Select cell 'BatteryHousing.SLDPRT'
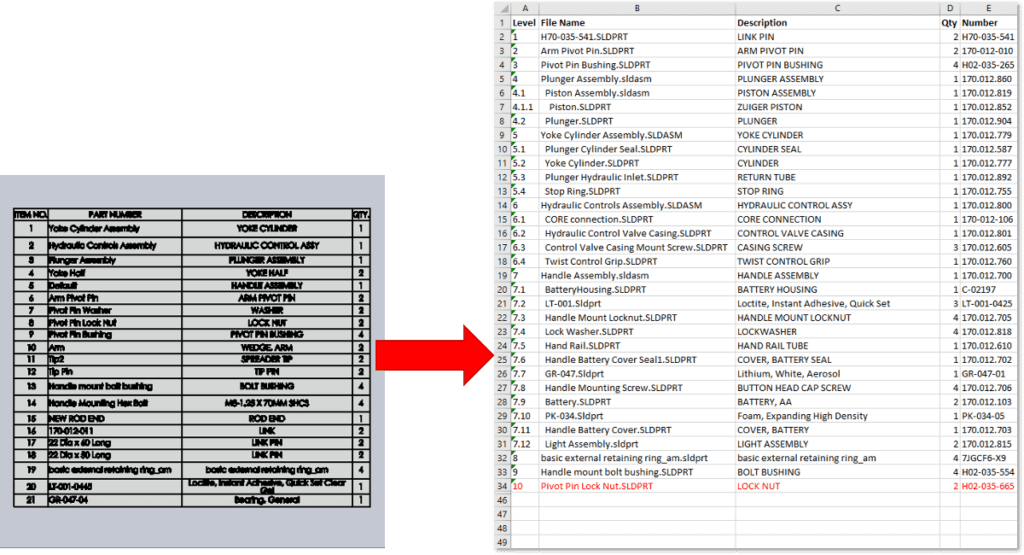Screen dimensions: 1024x555 pos(637,290)
